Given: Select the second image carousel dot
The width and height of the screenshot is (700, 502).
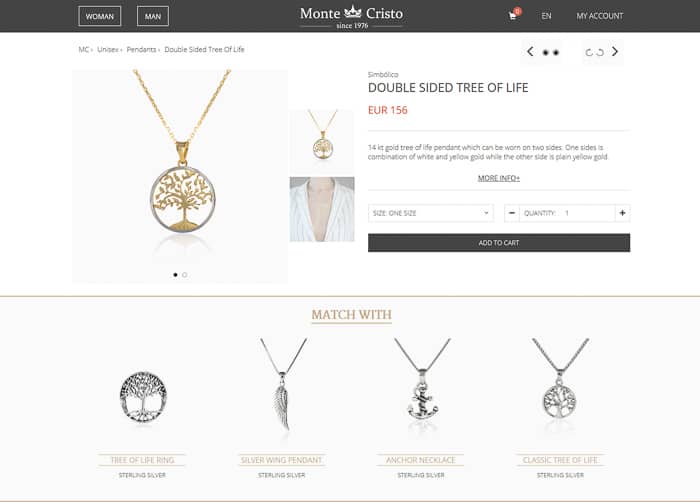Looking at the screenshot, I should [x=185, y=275].
